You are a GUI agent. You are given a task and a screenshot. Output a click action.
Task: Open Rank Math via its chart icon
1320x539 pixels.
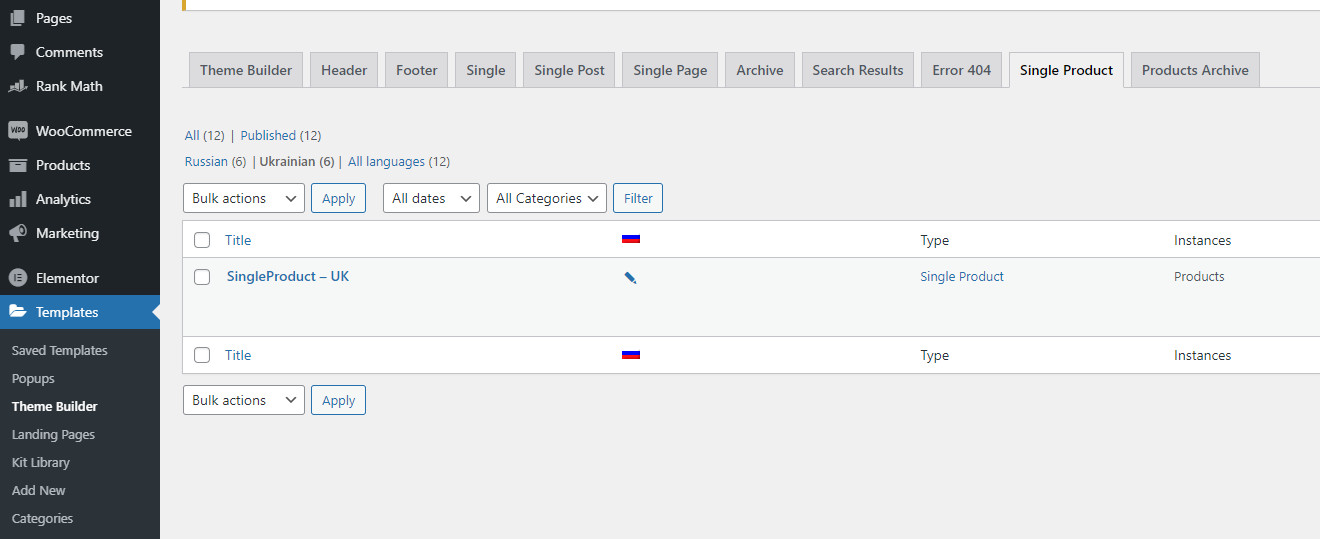tap(17, 86)
